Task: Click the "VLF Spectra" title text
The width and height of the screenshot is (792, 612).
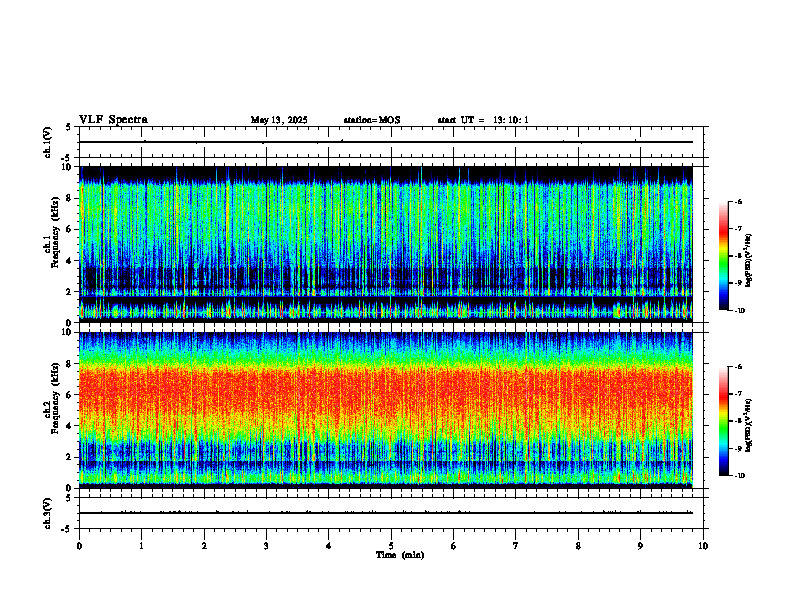Action: pyautogui.click(x=114, y=120)
